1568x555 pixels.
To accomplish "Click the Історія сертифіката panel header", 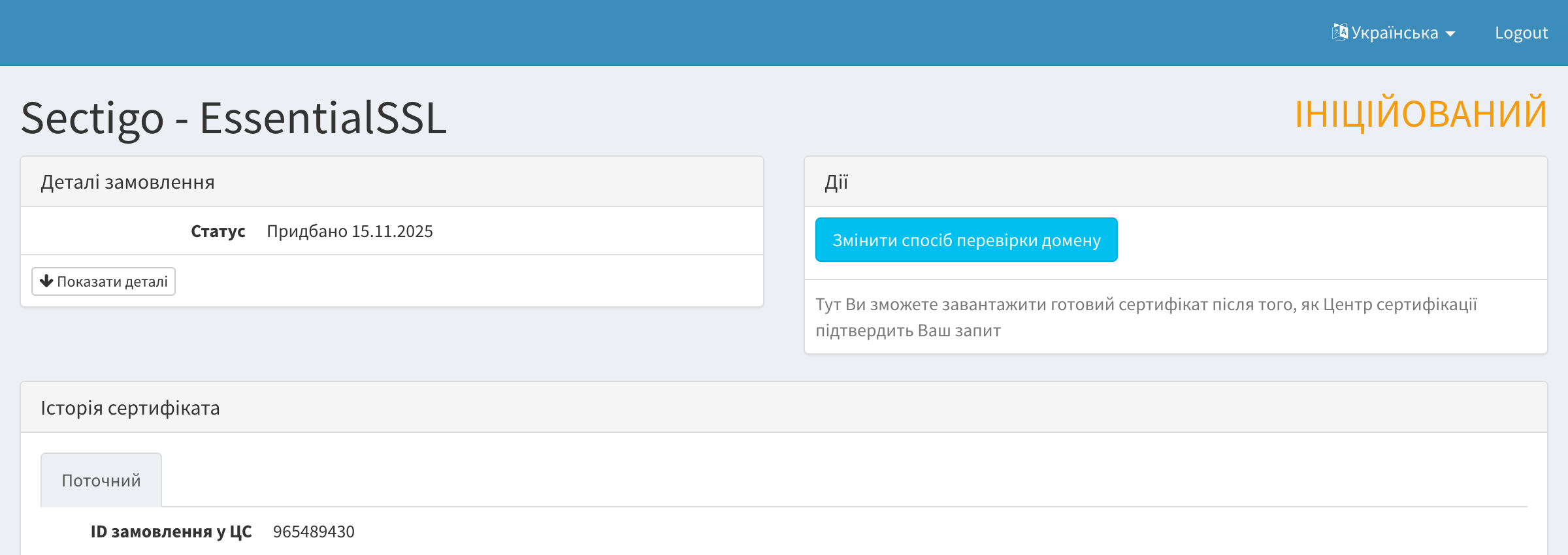I will pos(131,408).
